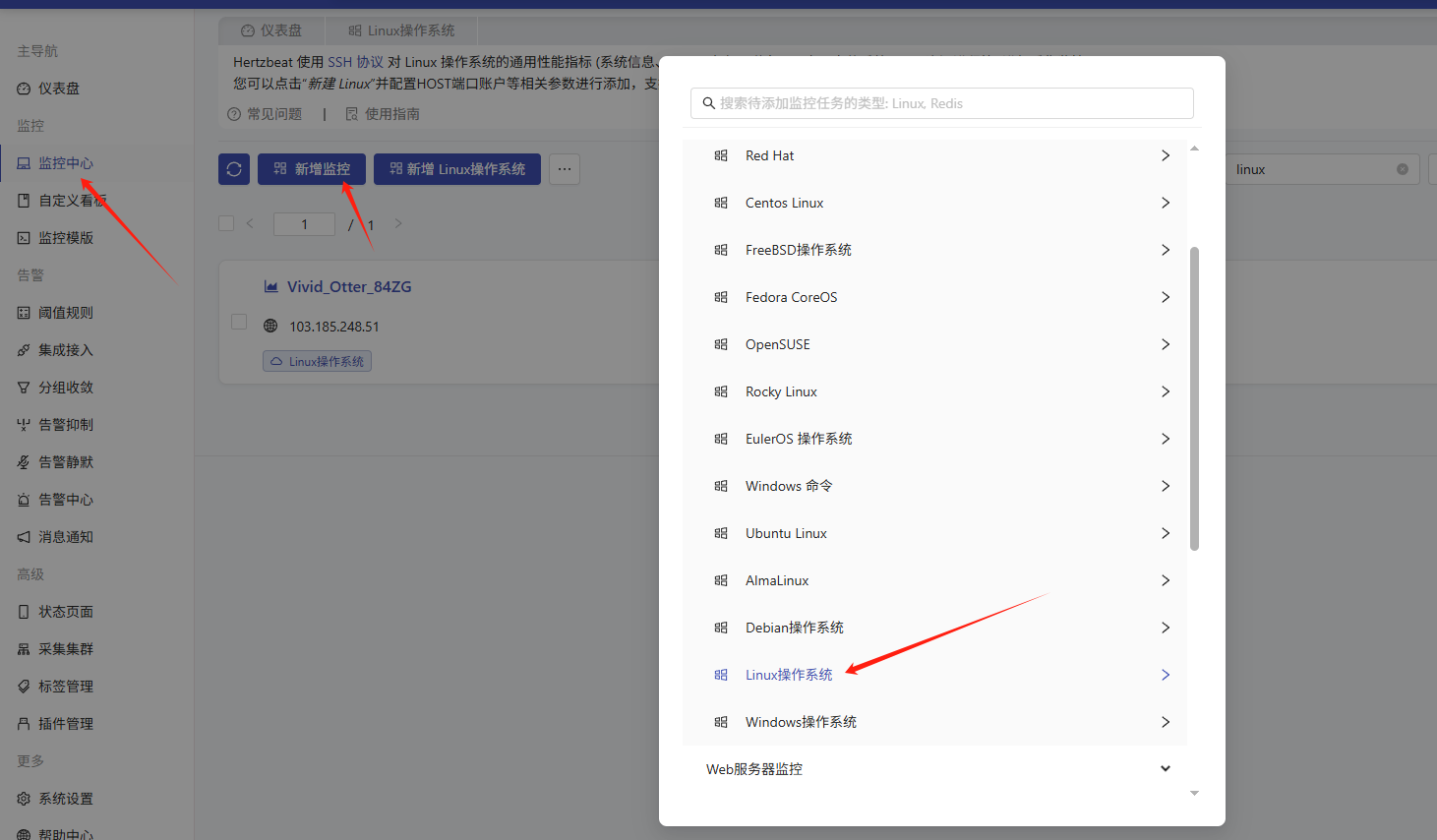This screenshot has width=1437, height=840.
Task: Click the EulerOS 操作系统 row icon
Action: pos(721,439)
